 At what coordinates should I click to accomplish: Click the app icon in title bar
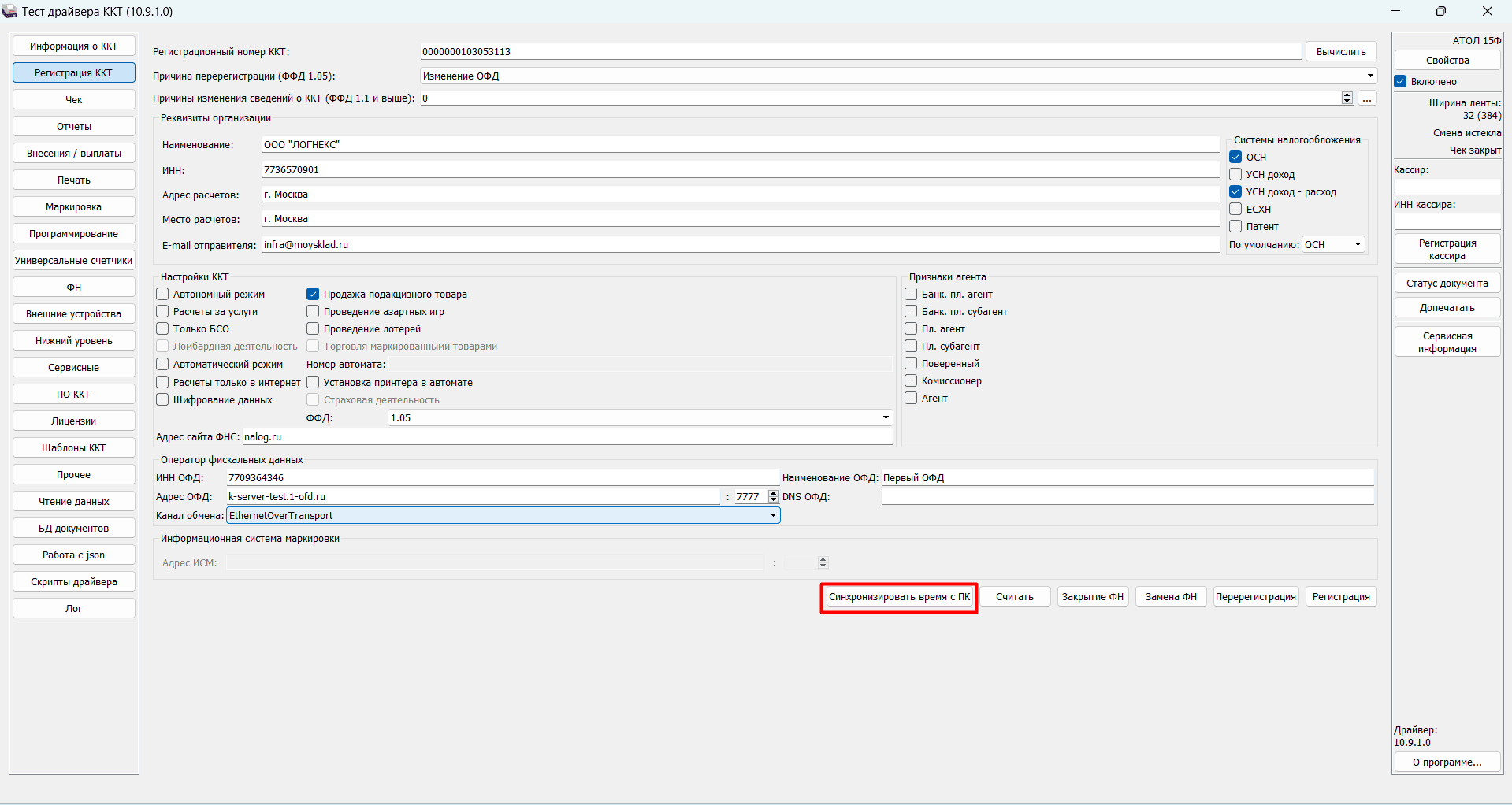(x=9, y=11)
